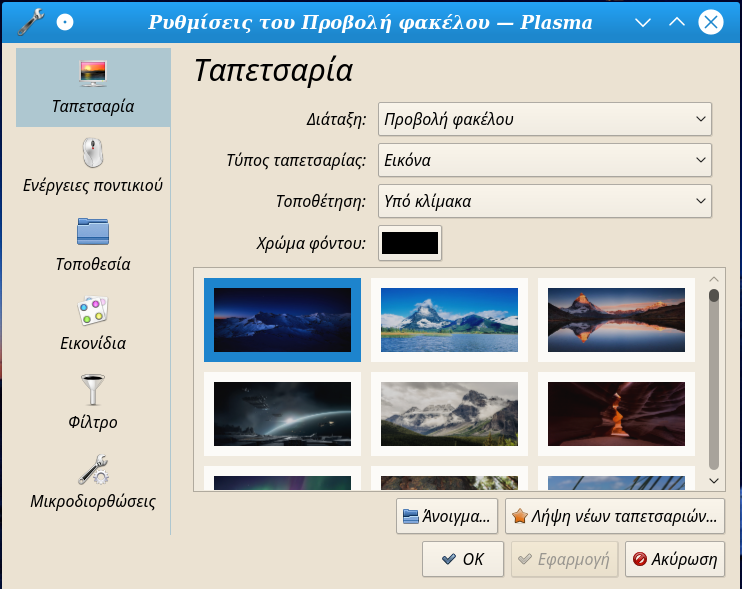Select the blue sky cables wallpaper
This screenshot has width=742, height=589.
pos(616,479)
